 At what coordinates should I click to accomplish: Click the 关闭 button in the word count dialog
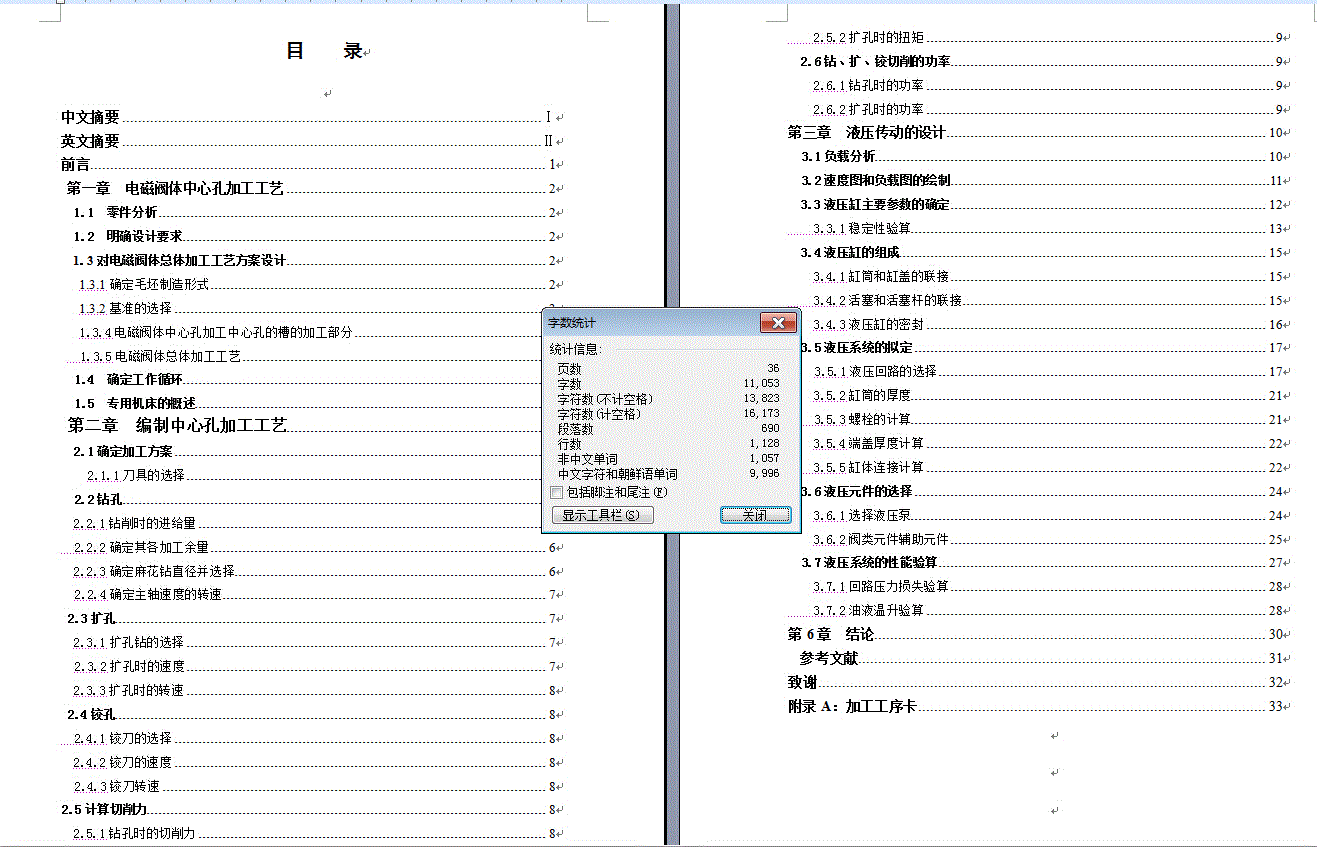755,515
